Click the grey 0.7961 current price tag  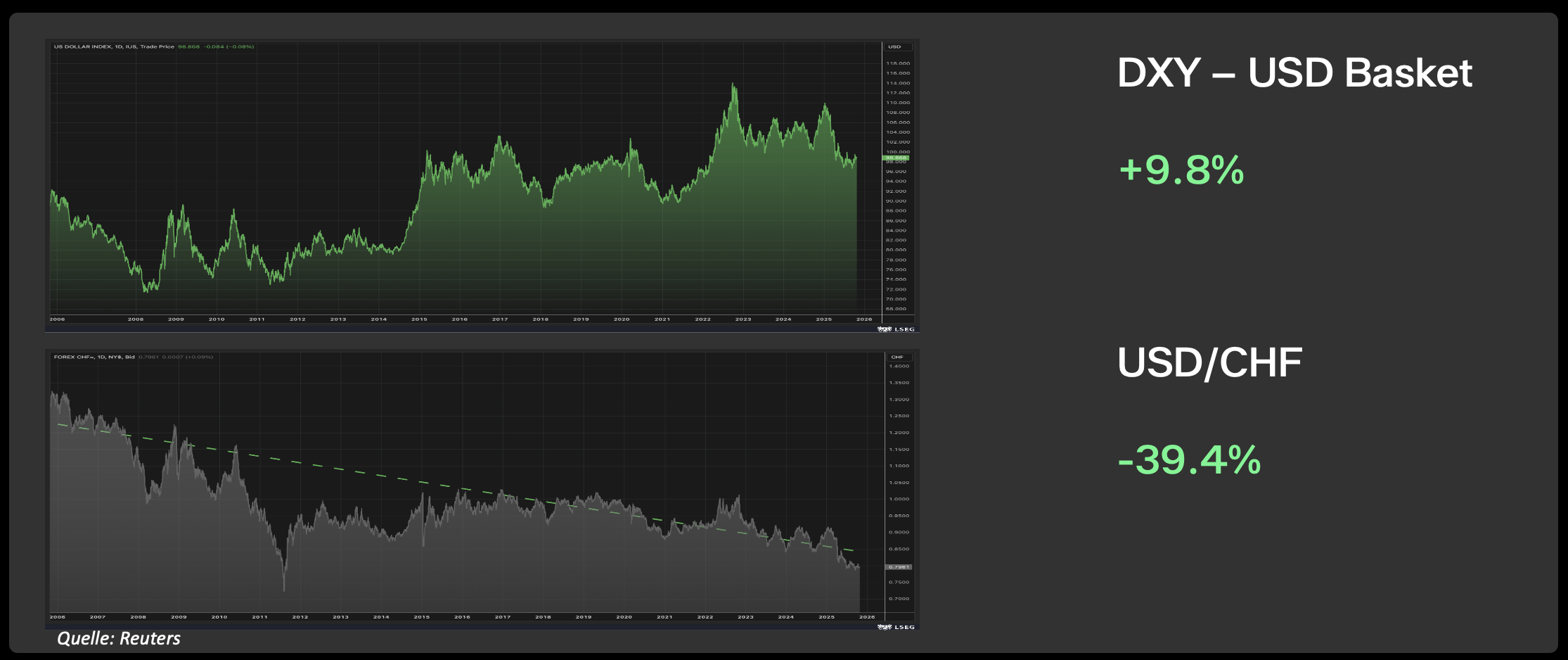coord(899,566)
